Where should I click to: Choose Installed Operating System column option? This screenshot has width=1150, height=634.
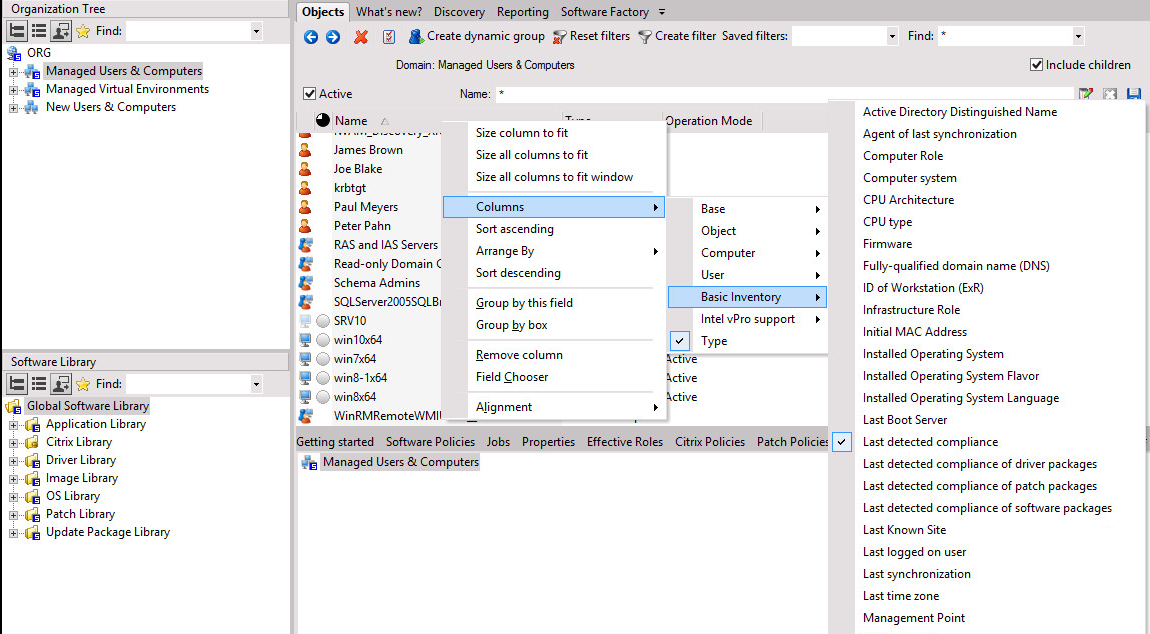pyautogui.click(x=933, y=354)
